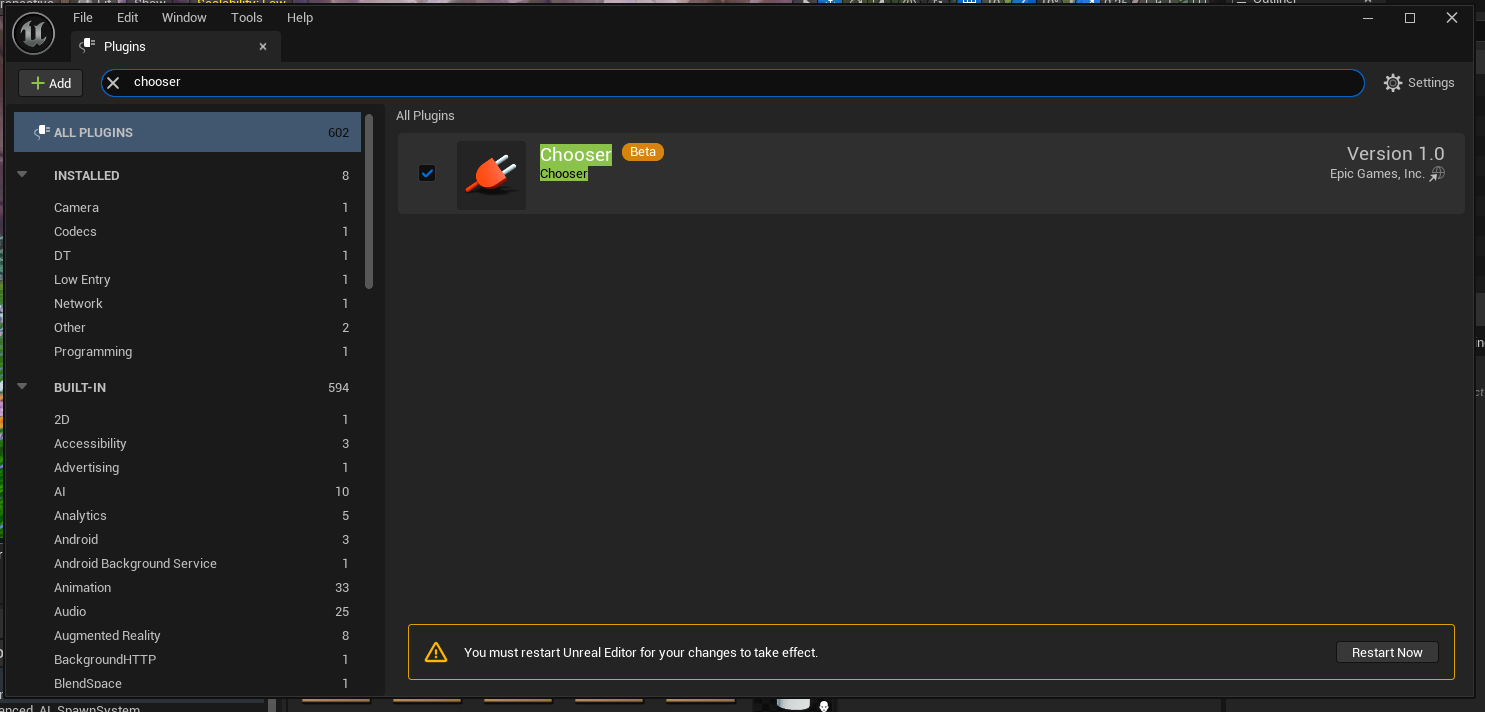This screenshot has width=1485, height=712.
Task: Close the Plugins tab
Action: (x=263, y=46)
